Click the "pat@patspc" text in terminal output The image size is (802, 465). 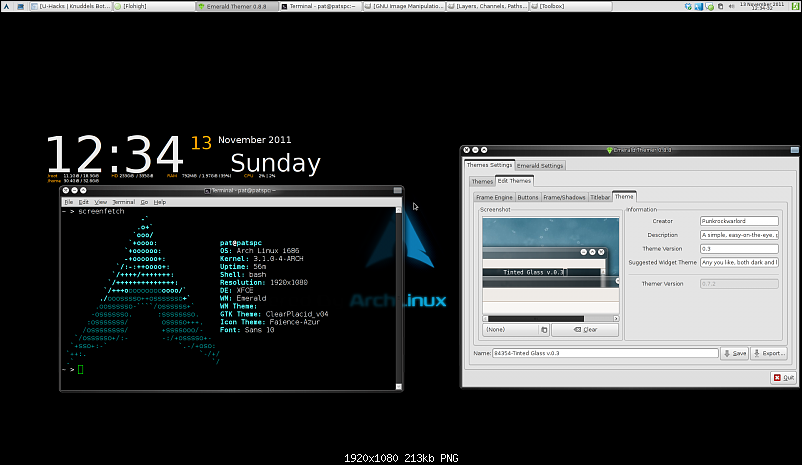[240, 243]
